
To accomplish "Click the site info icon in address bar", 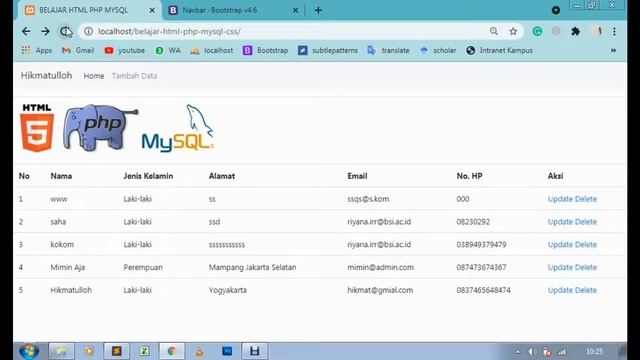I will (89, 31).
